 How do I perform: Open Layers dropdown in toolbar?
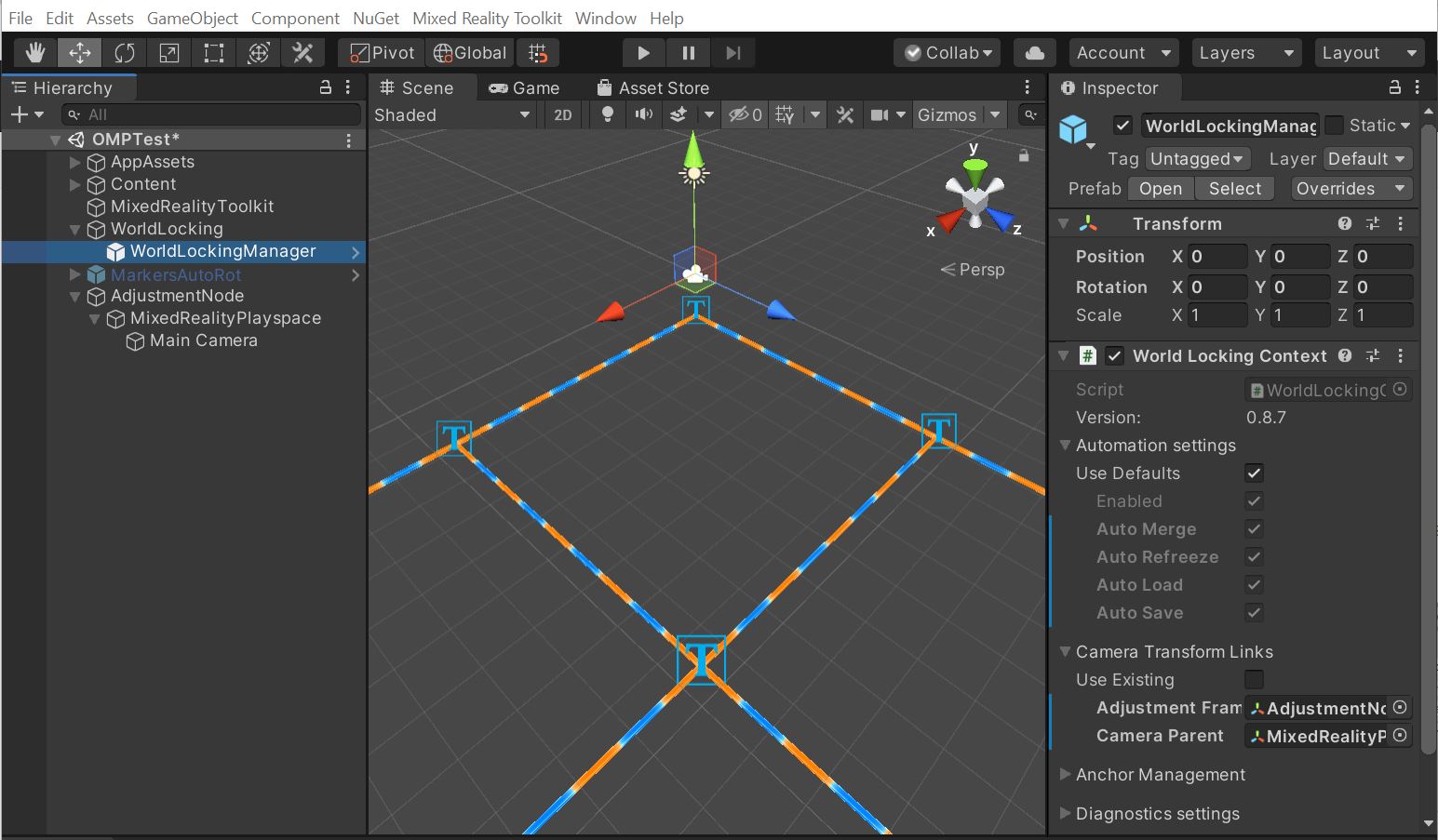(1245, 53)
